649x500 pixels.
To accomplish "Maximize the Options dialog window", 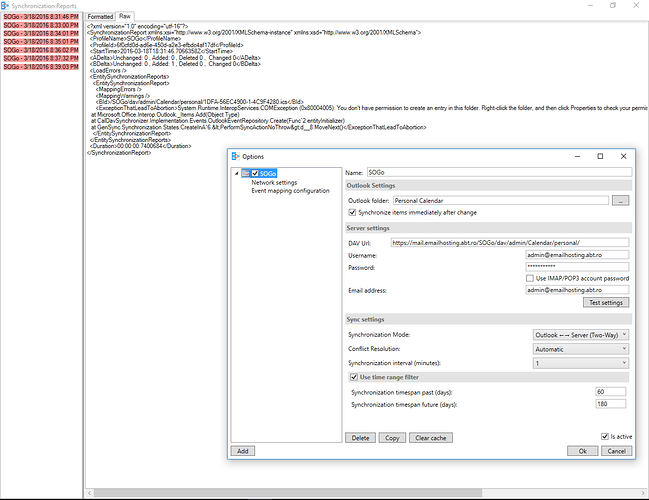I will [x=600, y=156].
